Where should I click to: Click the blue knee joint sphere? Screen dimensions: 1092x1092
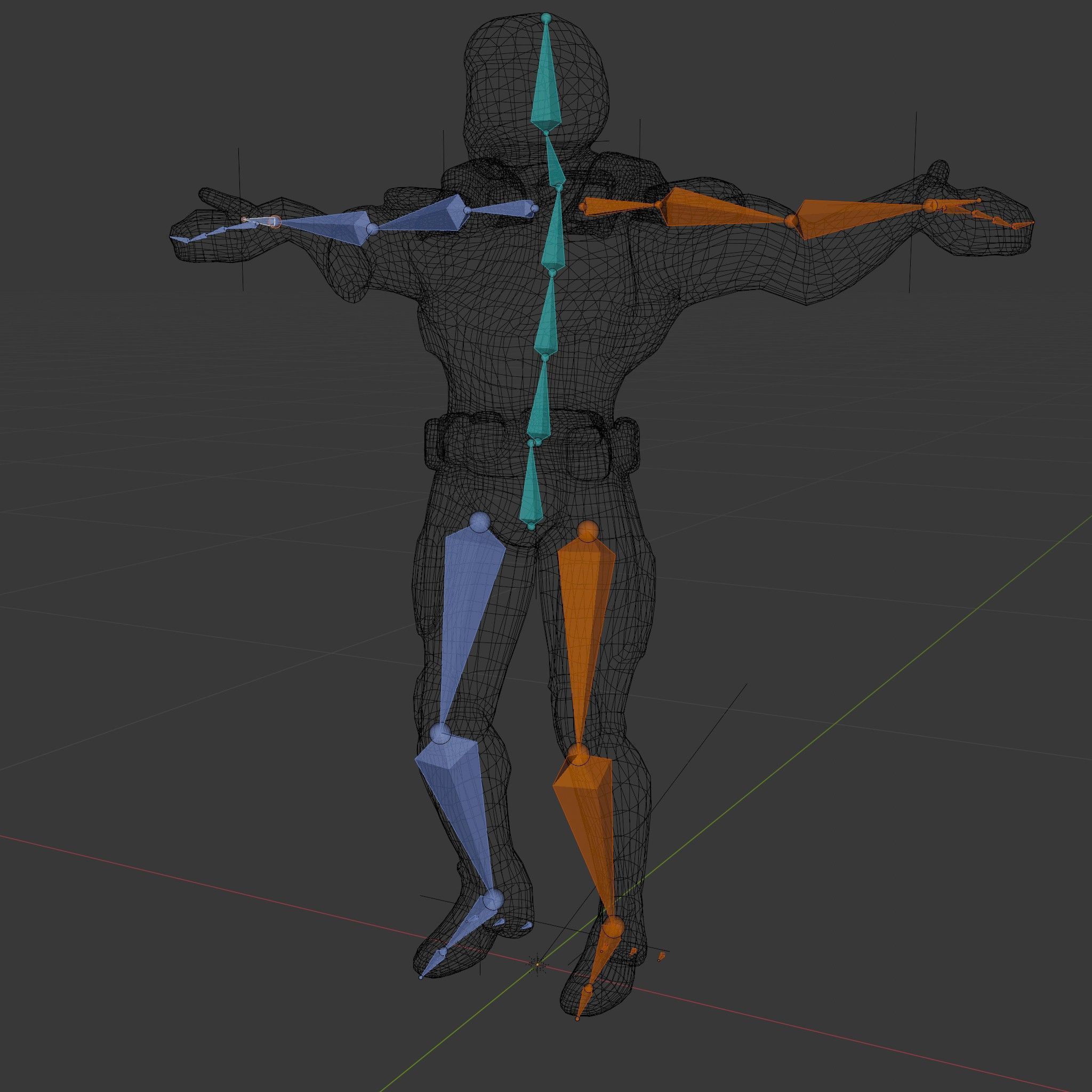pyautogui.click(x=439, y=734)
